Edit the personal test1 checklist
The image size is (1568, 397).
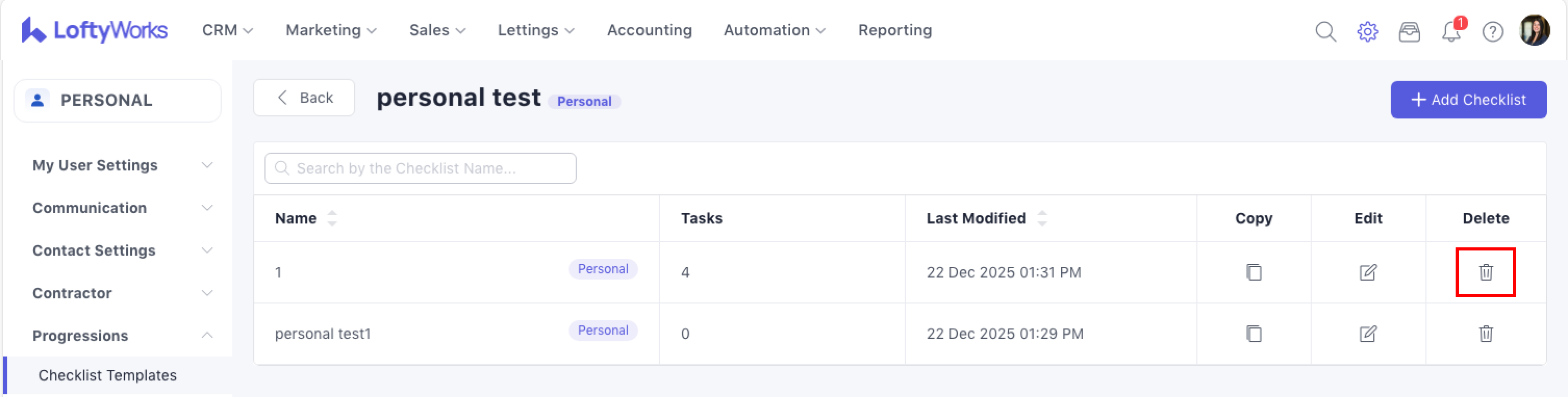click(1368, 334)
